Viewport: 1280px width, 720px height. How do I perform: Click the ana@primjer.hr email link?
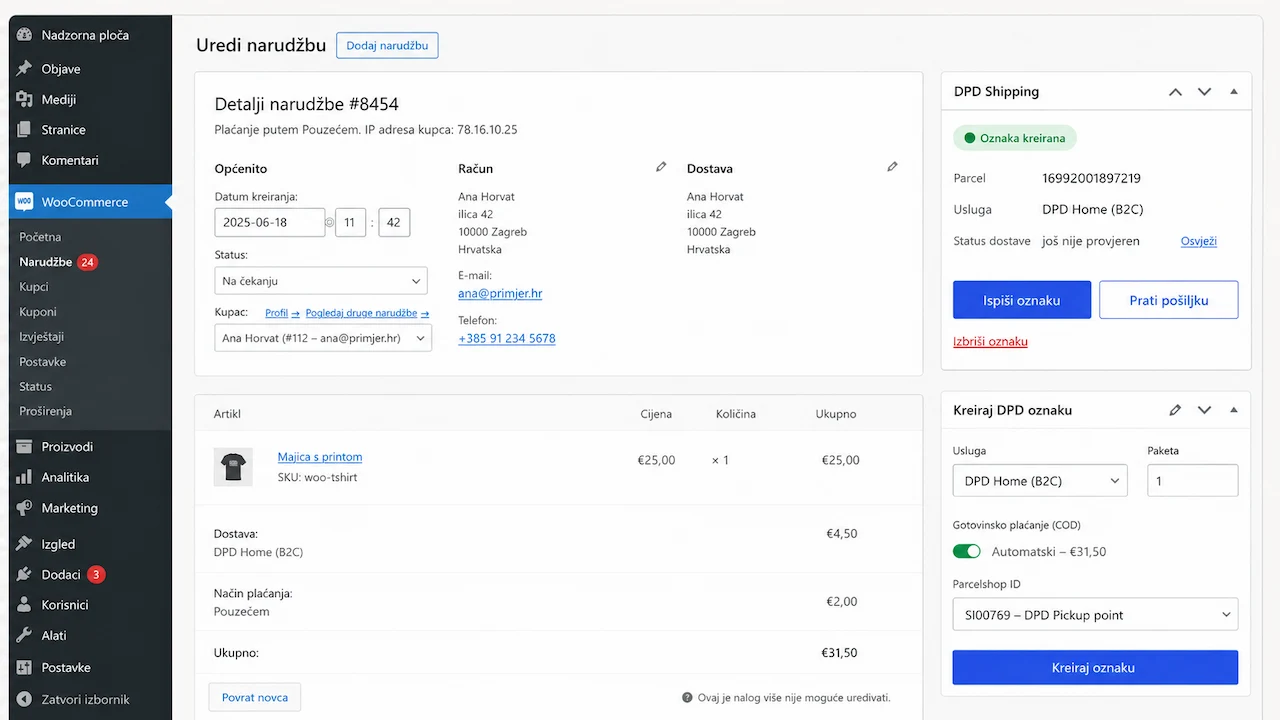[x=500, y=293]
